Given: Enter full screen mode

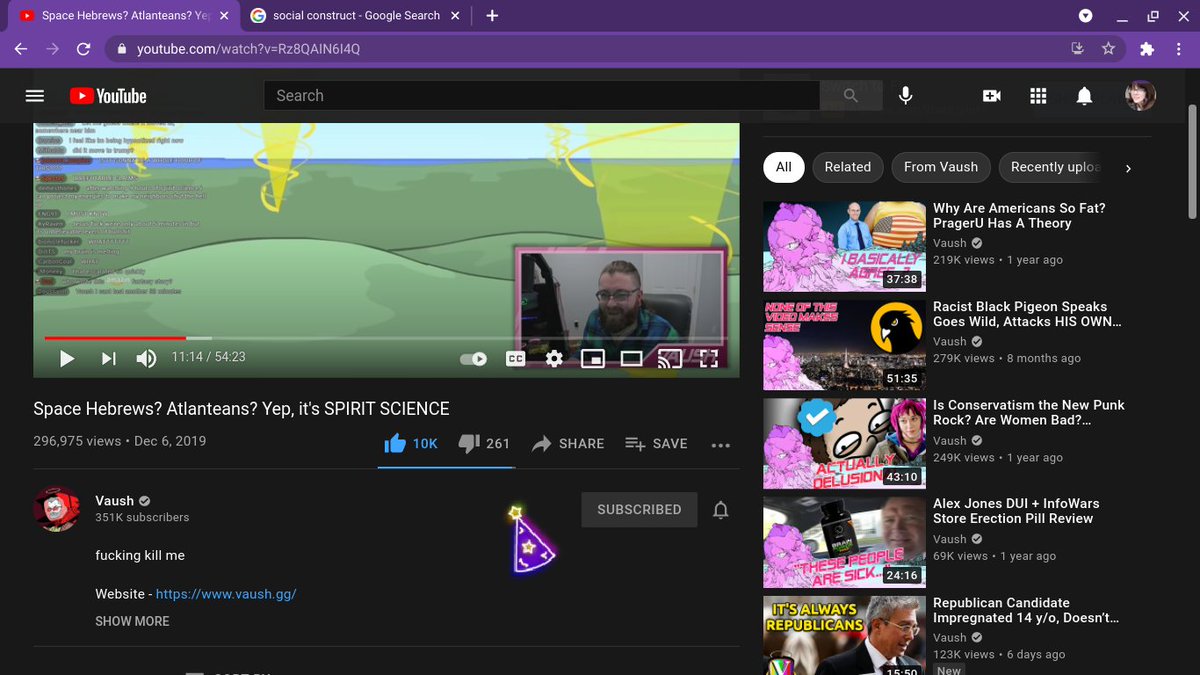Looking at the screenshot, I should 708,358.
